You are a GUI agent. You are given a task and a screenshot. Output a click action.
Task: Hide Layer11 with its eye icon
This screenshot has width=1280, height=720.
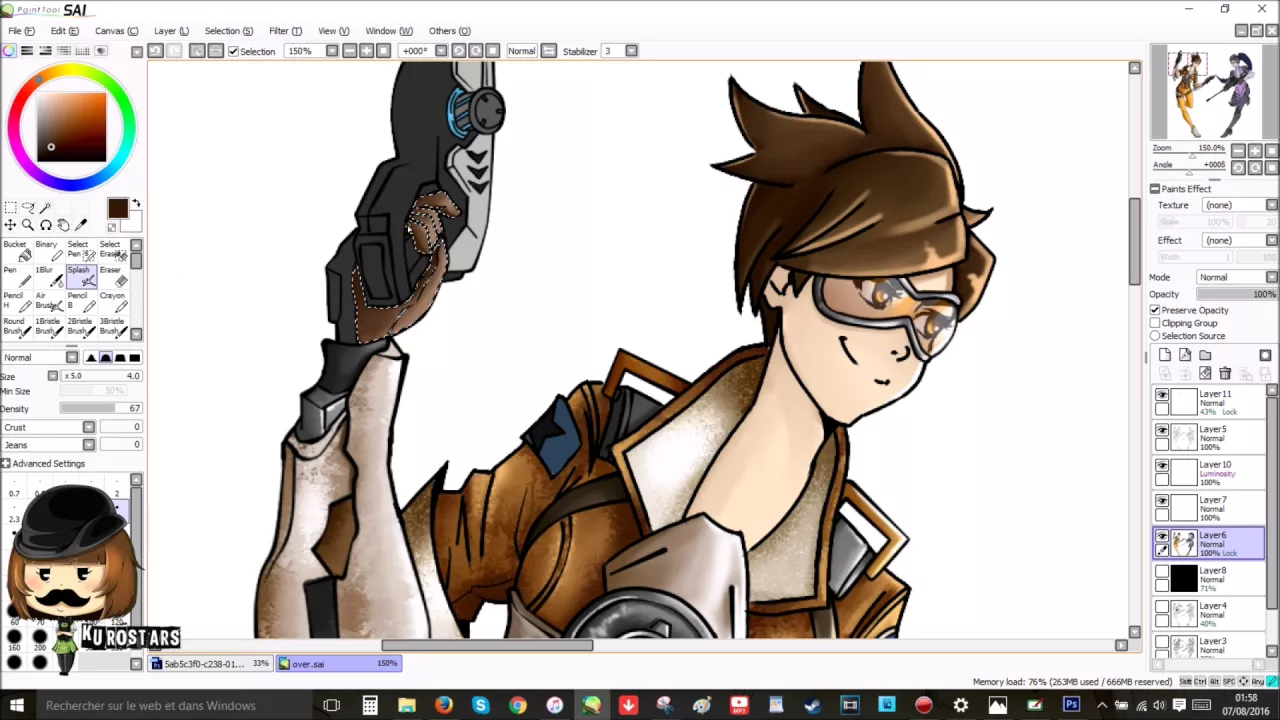pyautogui.click(x=1162, y=396)
